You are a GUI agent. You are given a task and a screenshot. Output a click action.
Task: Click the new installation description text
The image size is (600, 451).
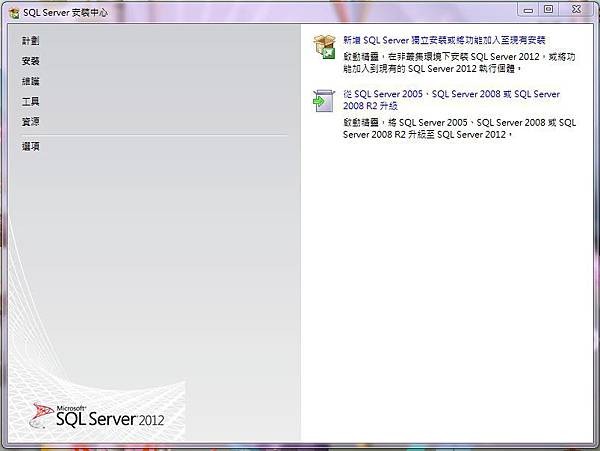coord(459,63)
